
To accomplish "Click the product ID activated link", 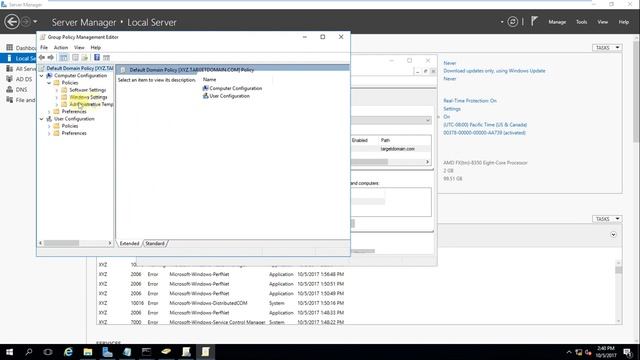I will point(484,133).
